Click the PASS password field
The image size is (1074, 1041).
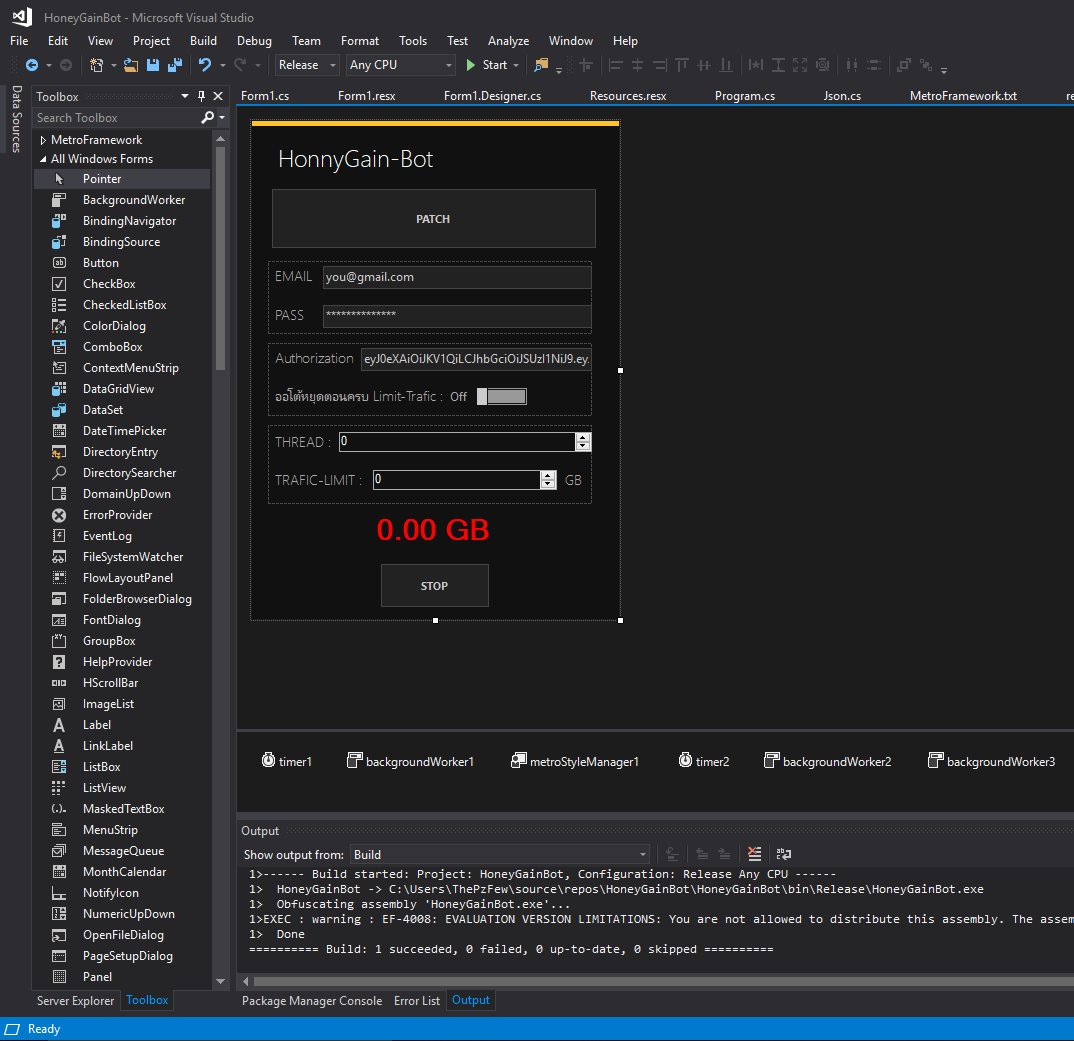point(457,316)
